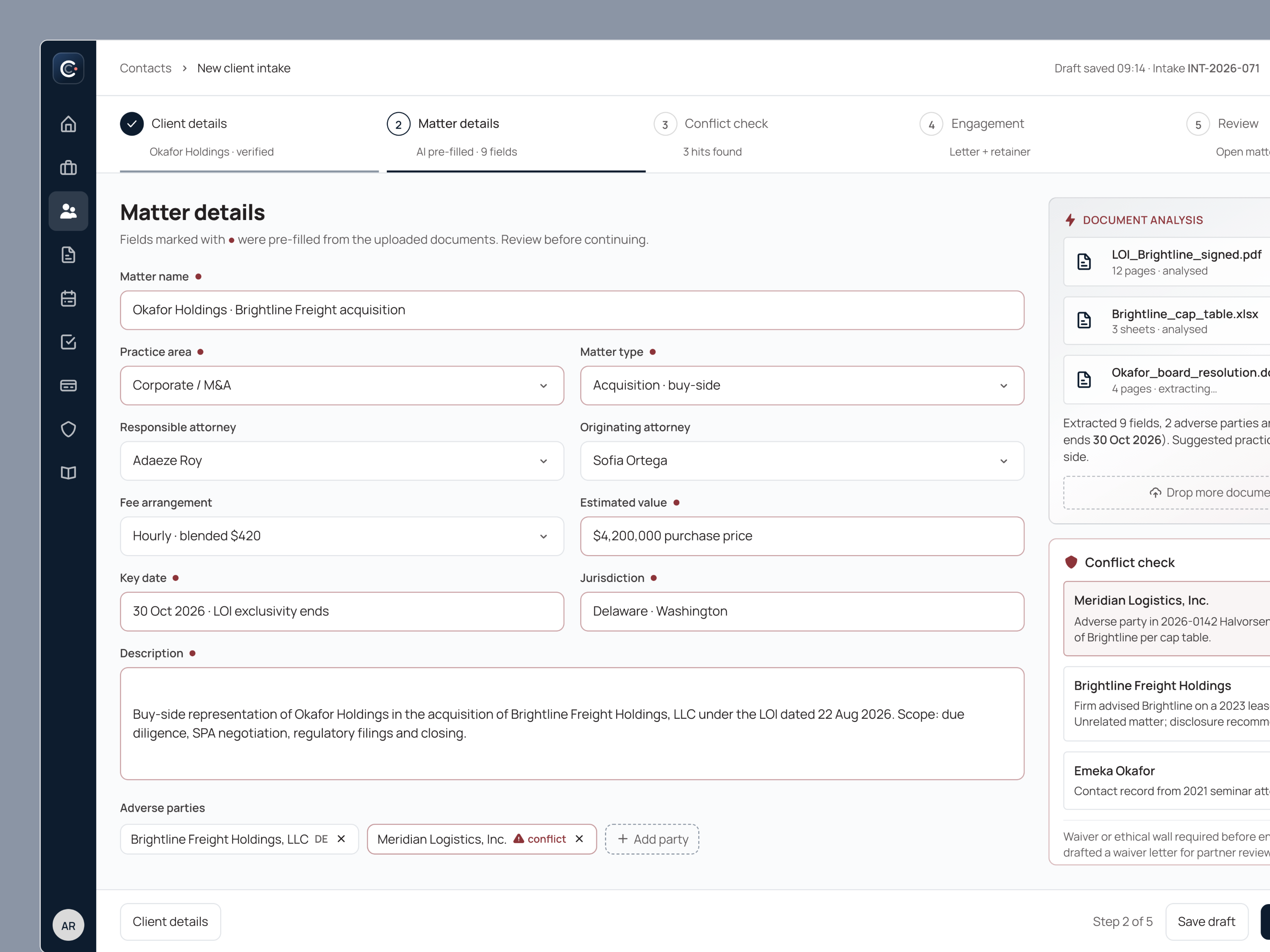
Task: Click Save draft button
Action: [x=1206, y=922]
